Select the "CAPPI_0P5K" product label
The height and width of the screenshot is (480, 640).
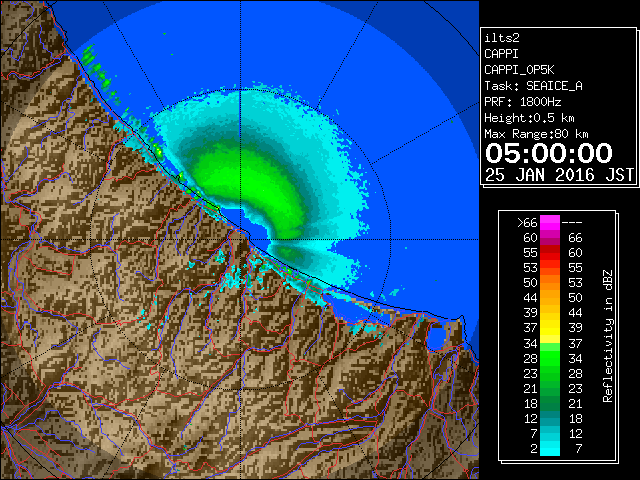pos(519,70)
